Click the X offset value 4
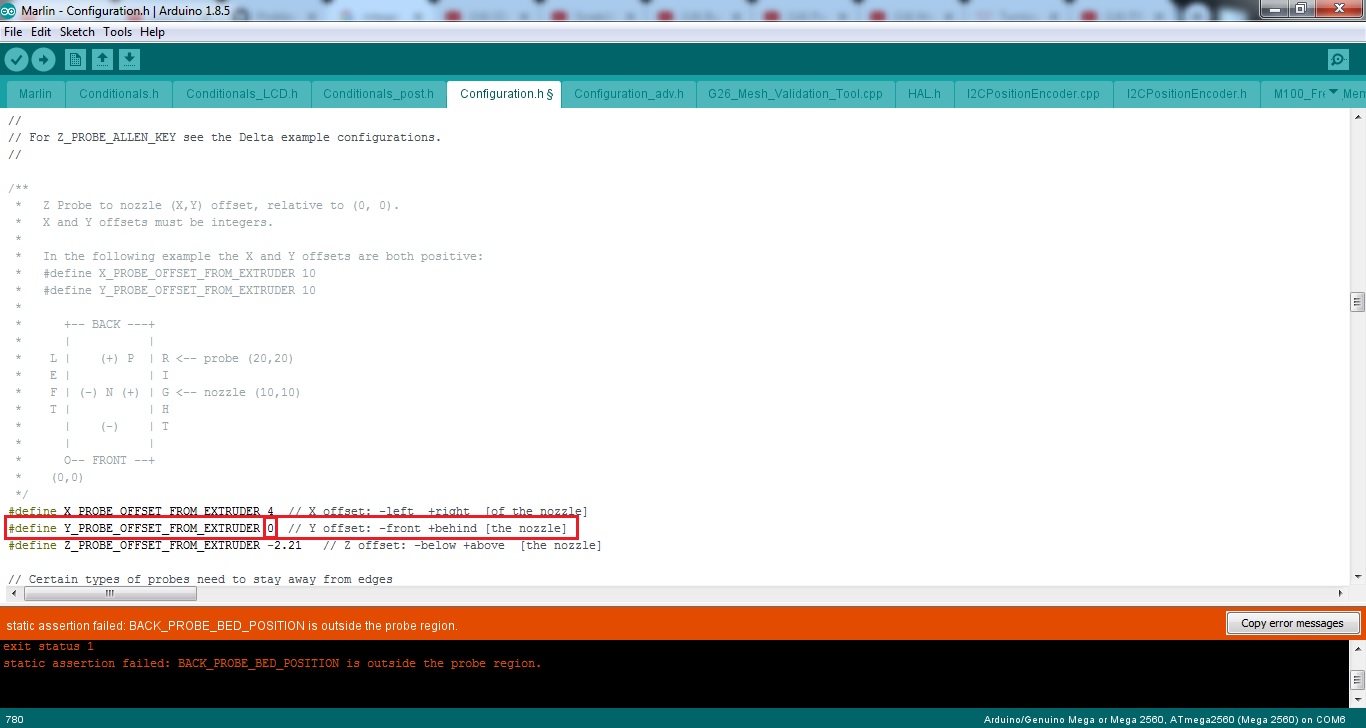Screen dimensions: 1366x728 coord(270,511)
